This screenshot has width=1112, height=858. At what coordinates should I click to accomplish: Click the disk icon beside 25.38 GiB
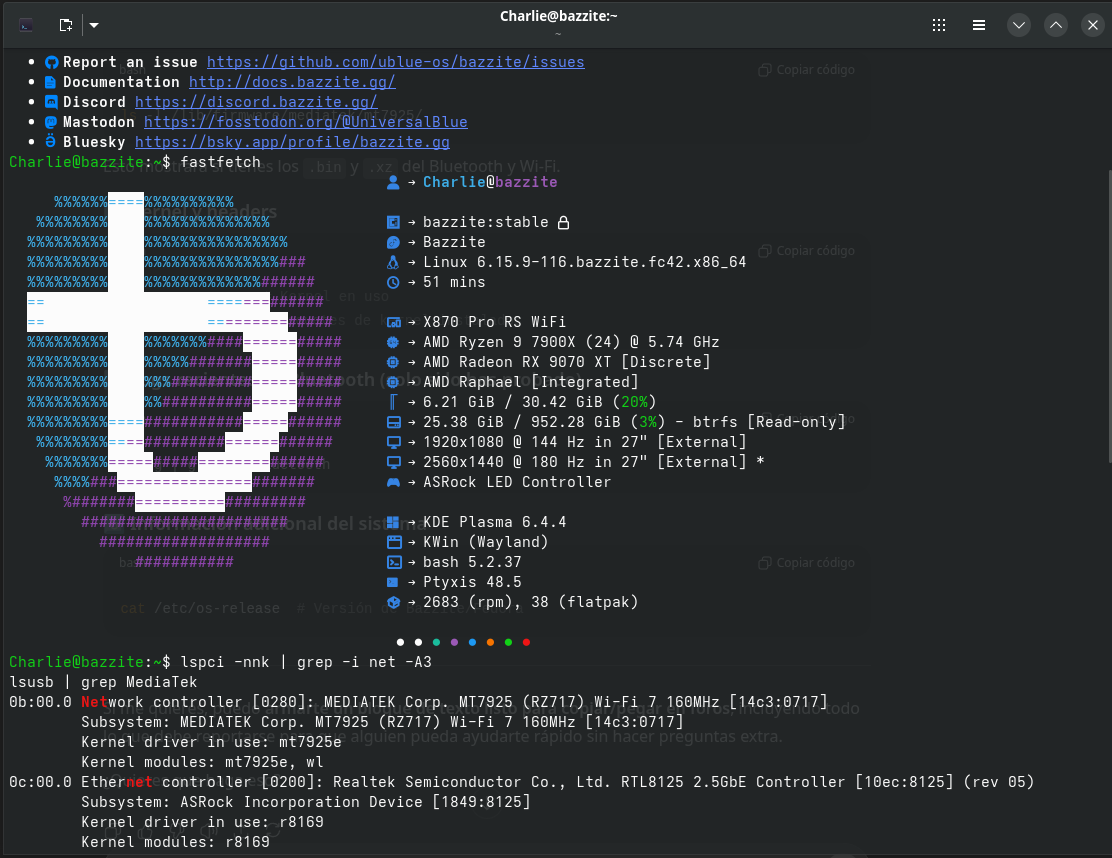[x=394, y=423]
